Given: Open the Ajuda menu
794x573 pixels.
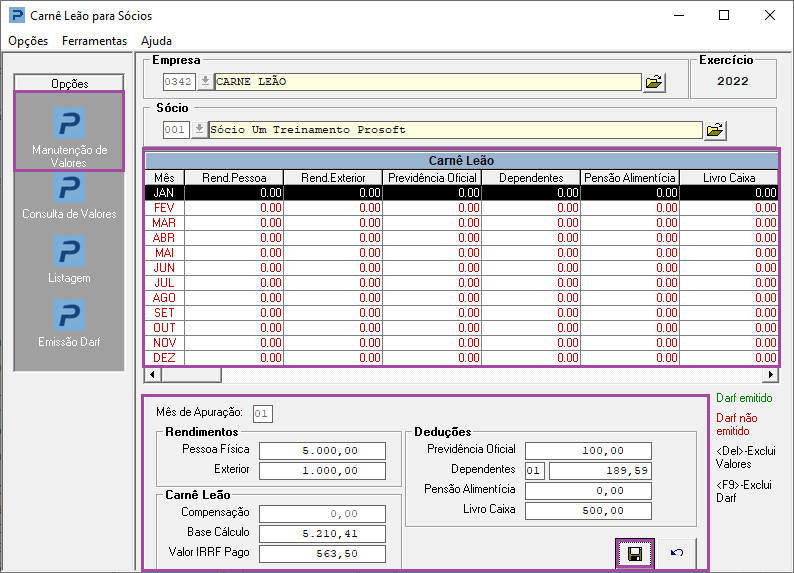Looking at the screenshot, I should click(x=156, y=41).
